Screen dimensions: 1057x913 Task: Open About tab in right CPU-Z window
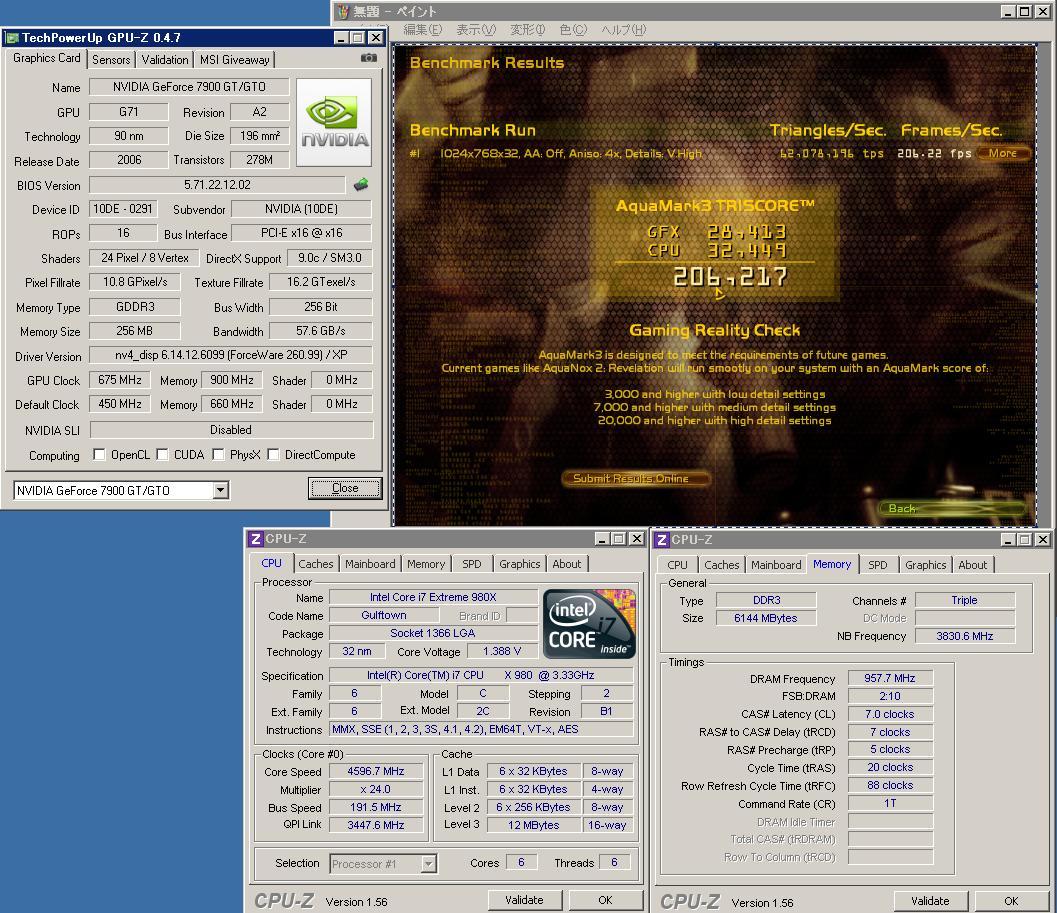tap(973, 564)
